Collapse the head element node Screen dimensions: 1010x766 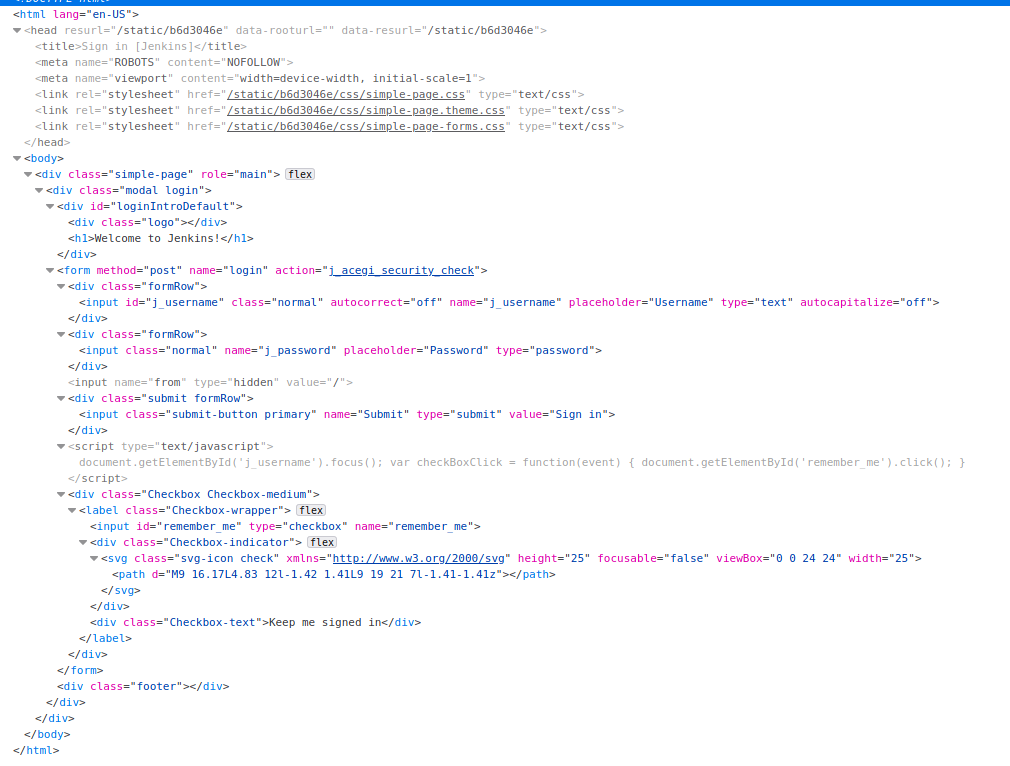point(17,31)
